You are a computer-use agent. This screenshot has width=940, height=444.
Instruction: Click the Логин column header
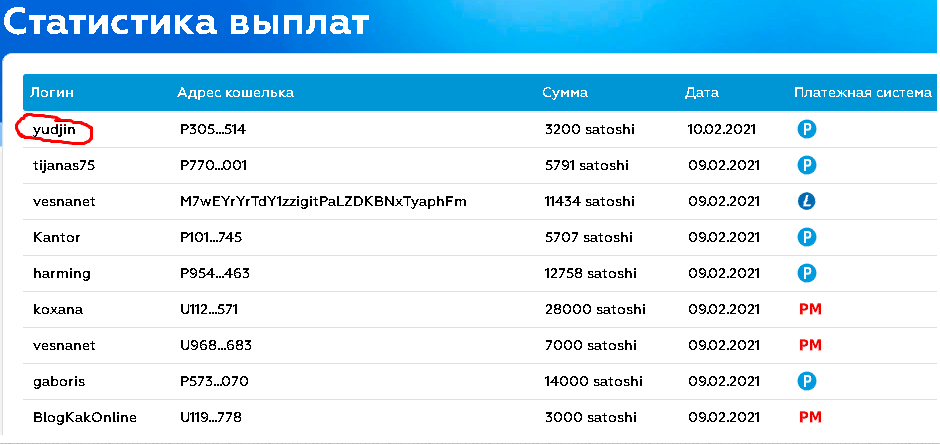[x=52, y=93]
